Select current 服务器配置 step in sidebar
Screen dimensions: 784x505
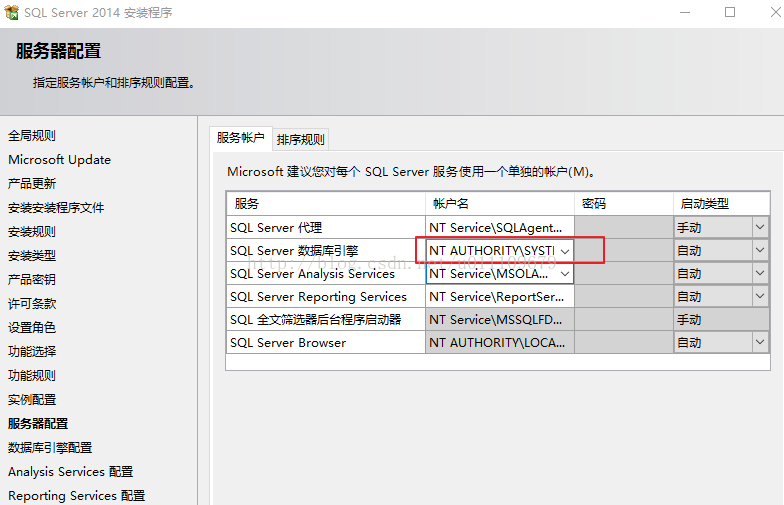coord(38,424)
